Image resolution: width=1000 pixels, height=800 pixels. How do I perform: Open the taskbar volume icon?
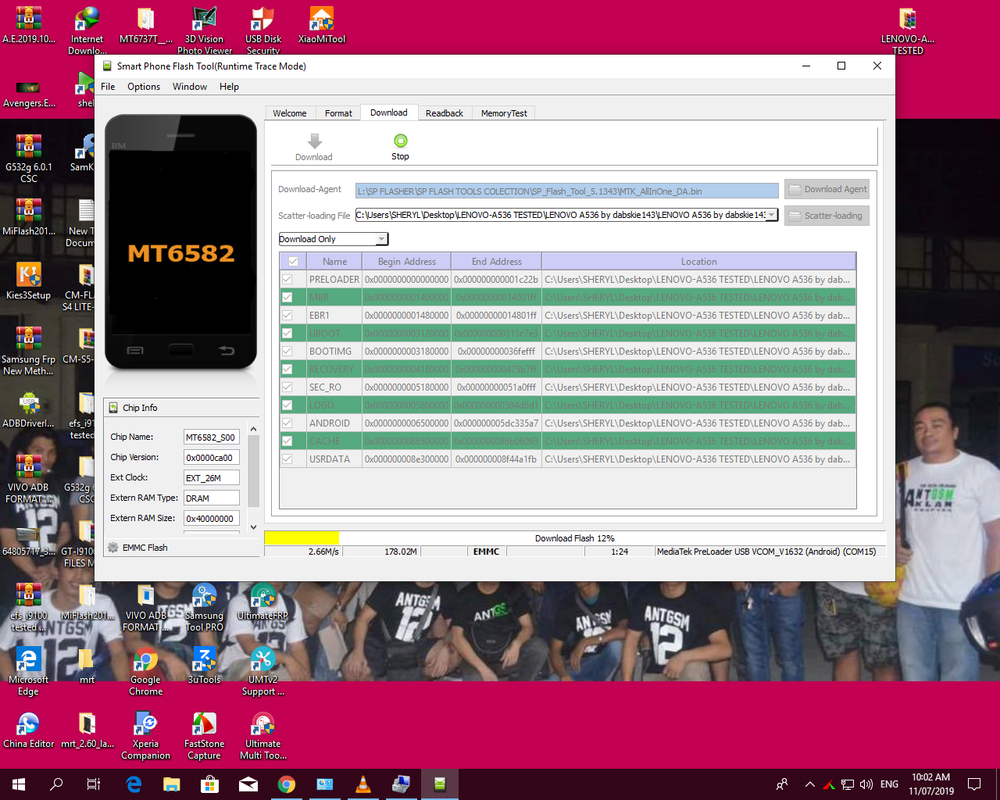[x=865, y=784]
